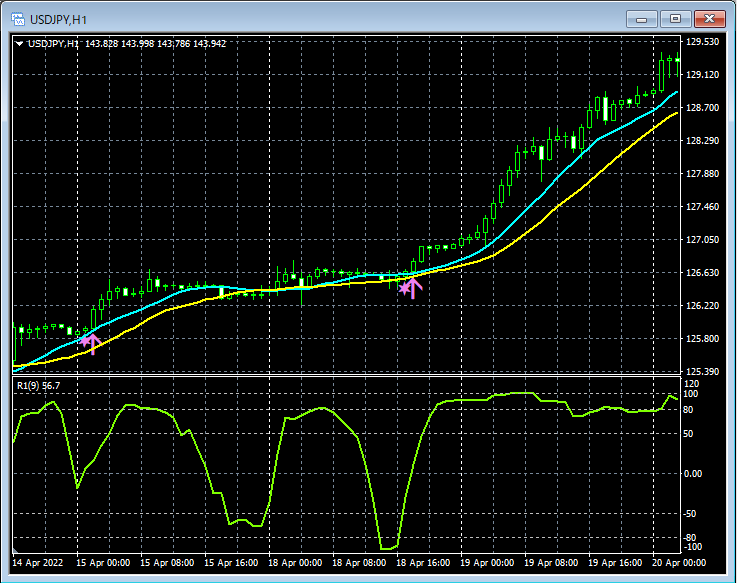Expand the chart dropdown triangle before USDJPY,H1 OHLC label
The width and height of the screenshot is (738, 583).
pos(19,44)
